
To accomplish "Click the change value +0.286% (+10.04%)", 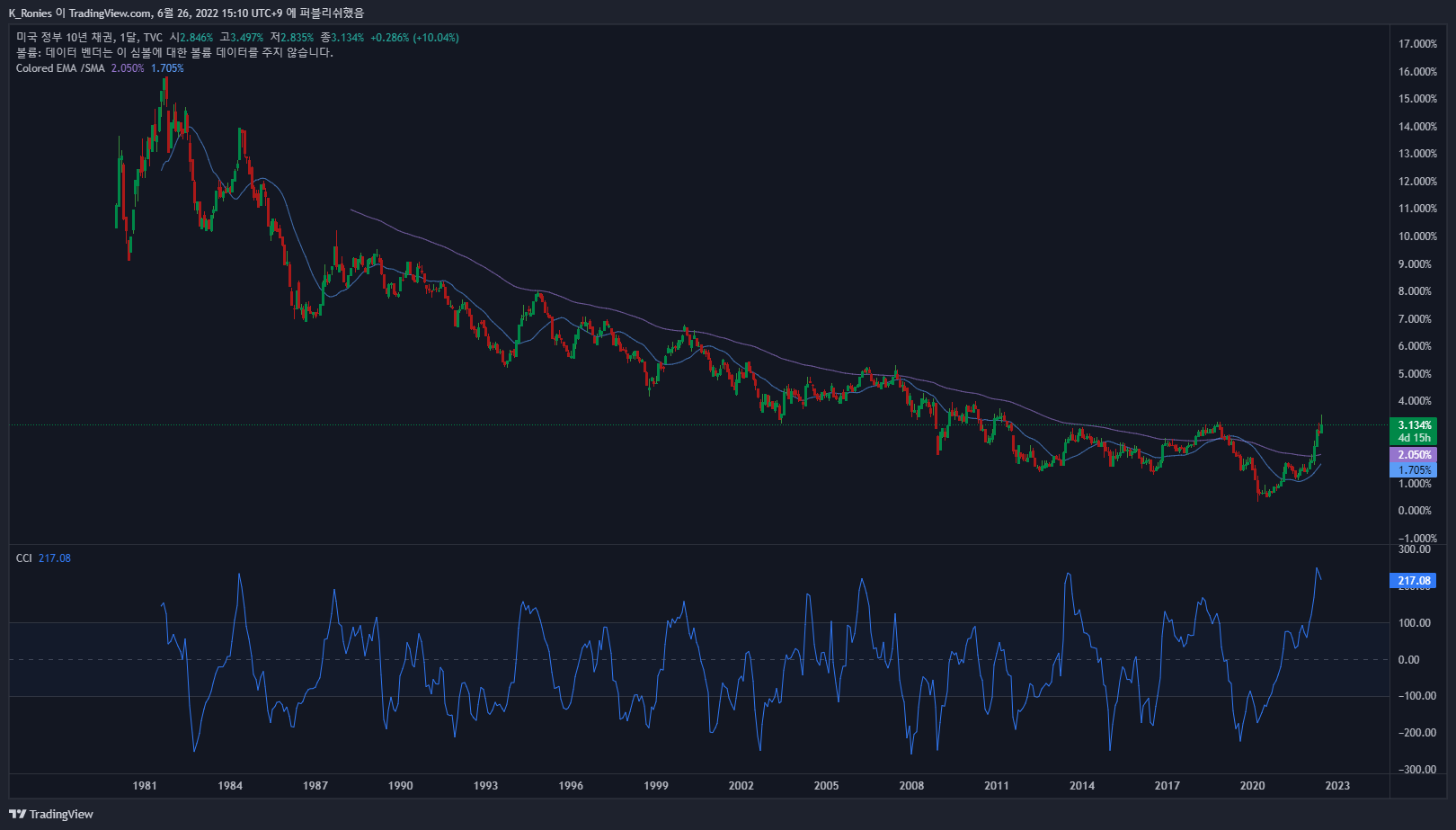I will coord(414,38).
